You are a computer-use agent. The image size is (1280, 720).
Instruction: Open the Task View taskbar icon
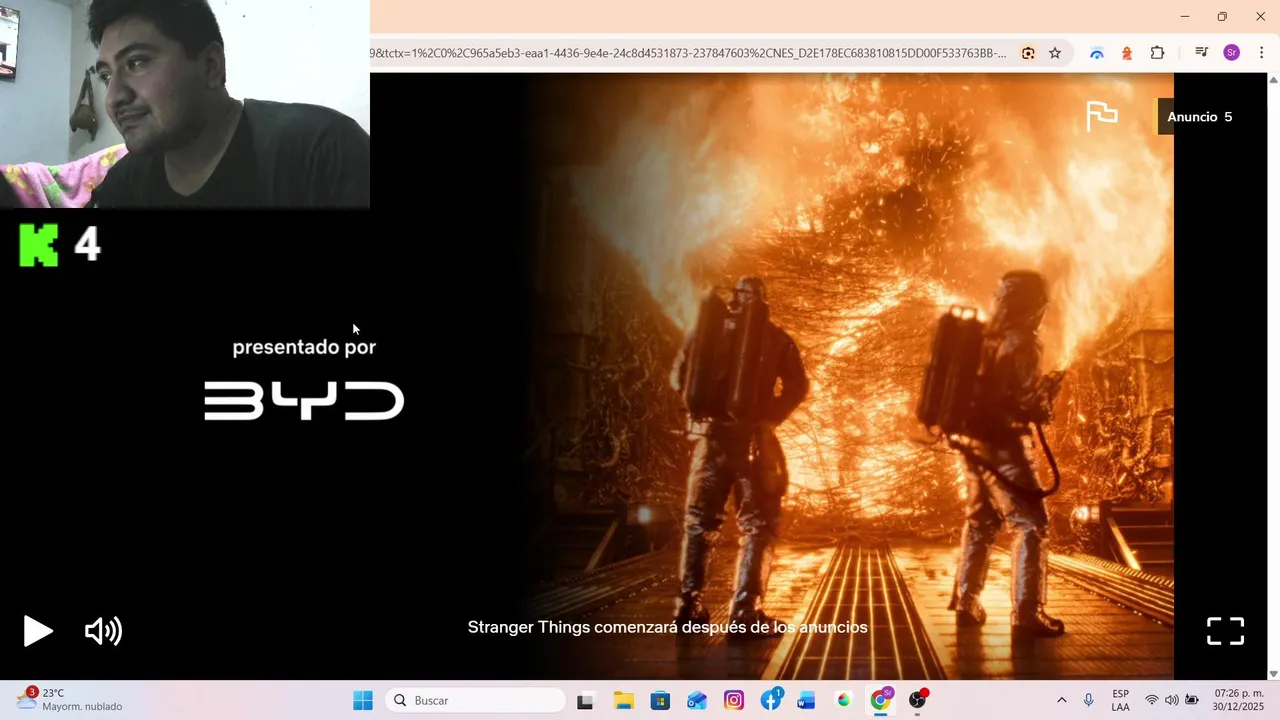point(585,700)
